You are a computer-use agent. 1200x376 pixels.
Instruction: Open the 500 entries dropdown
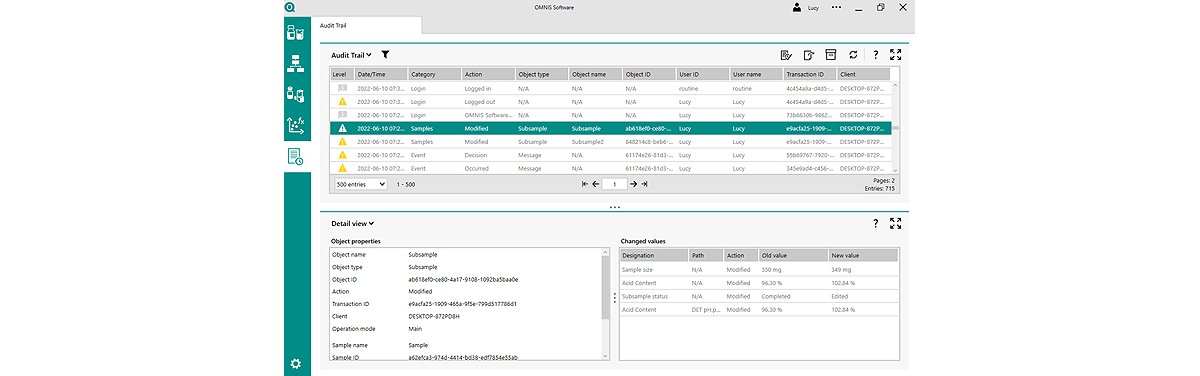click(361, 184)
